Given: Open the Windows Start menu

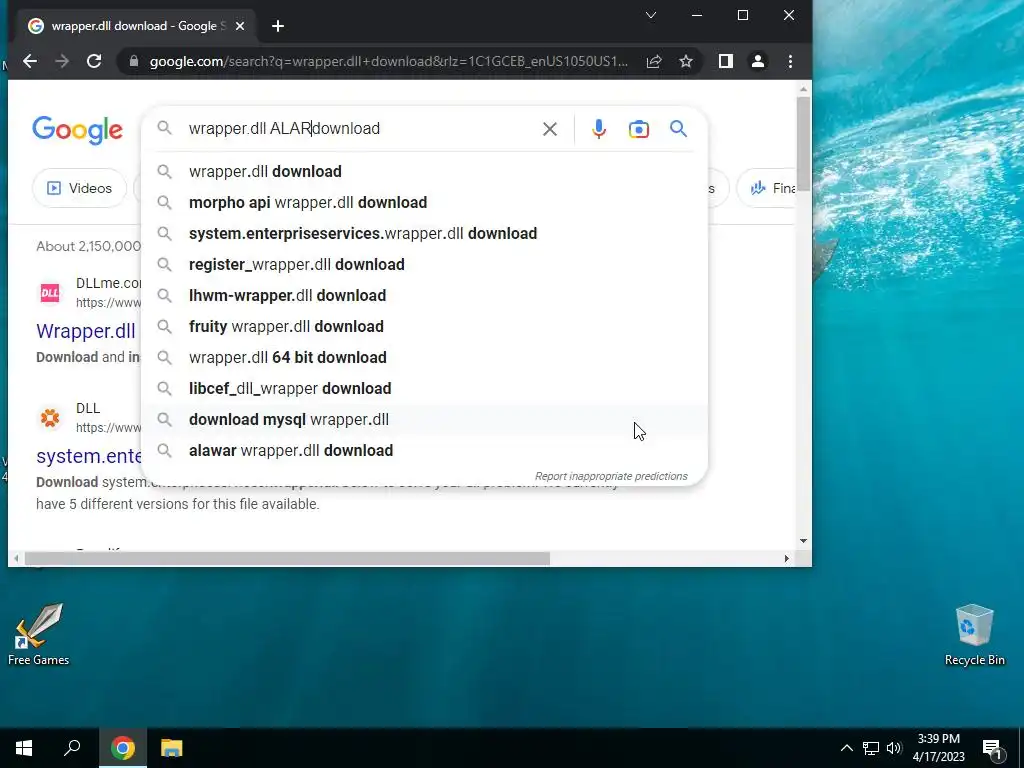Looking at the screenshot, I should (x=24, y=748).
